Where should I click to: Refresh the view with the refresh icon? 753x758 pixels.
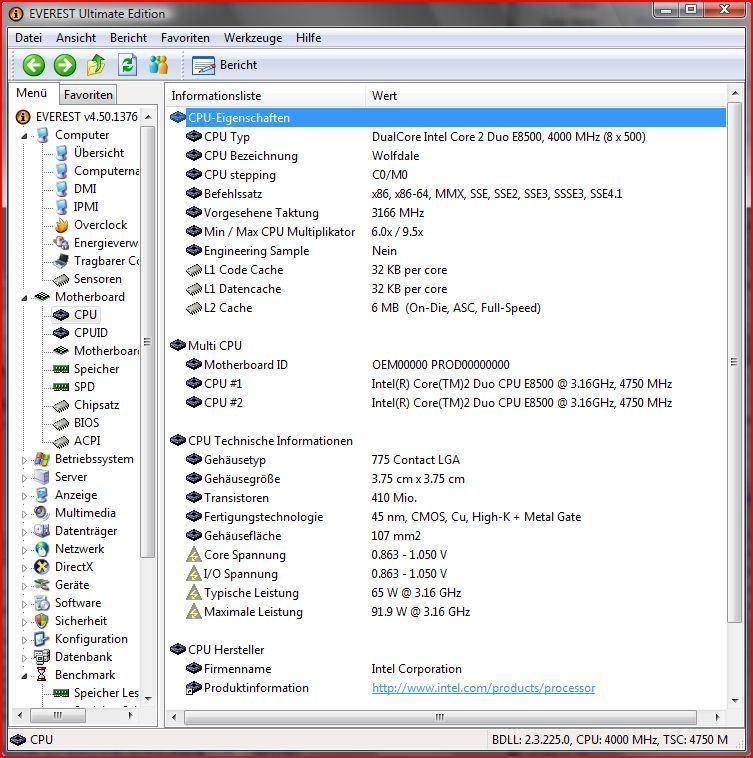pyautogui.click(x=128, y=65)
